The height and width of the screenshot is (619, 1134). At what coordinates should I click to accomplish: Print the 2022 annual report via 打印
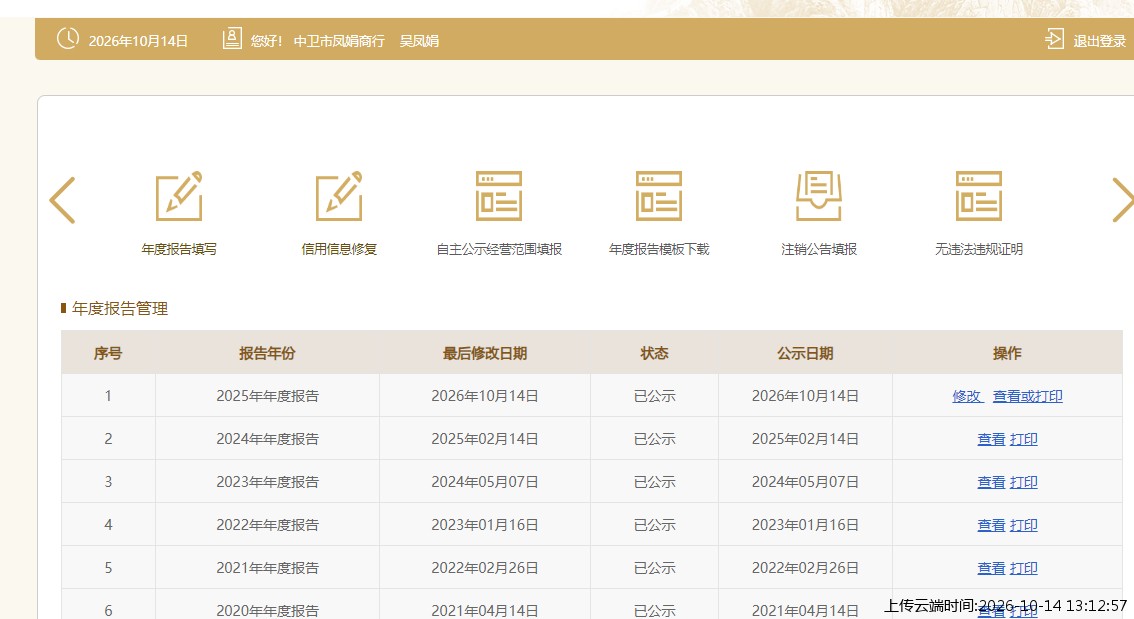[1023, 525]
